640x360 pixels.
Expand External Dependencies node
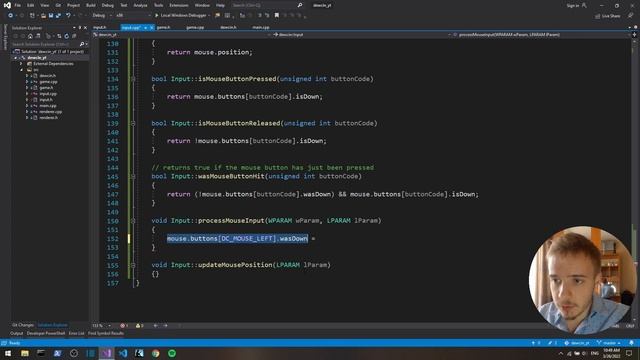click(x=21, y=64)
